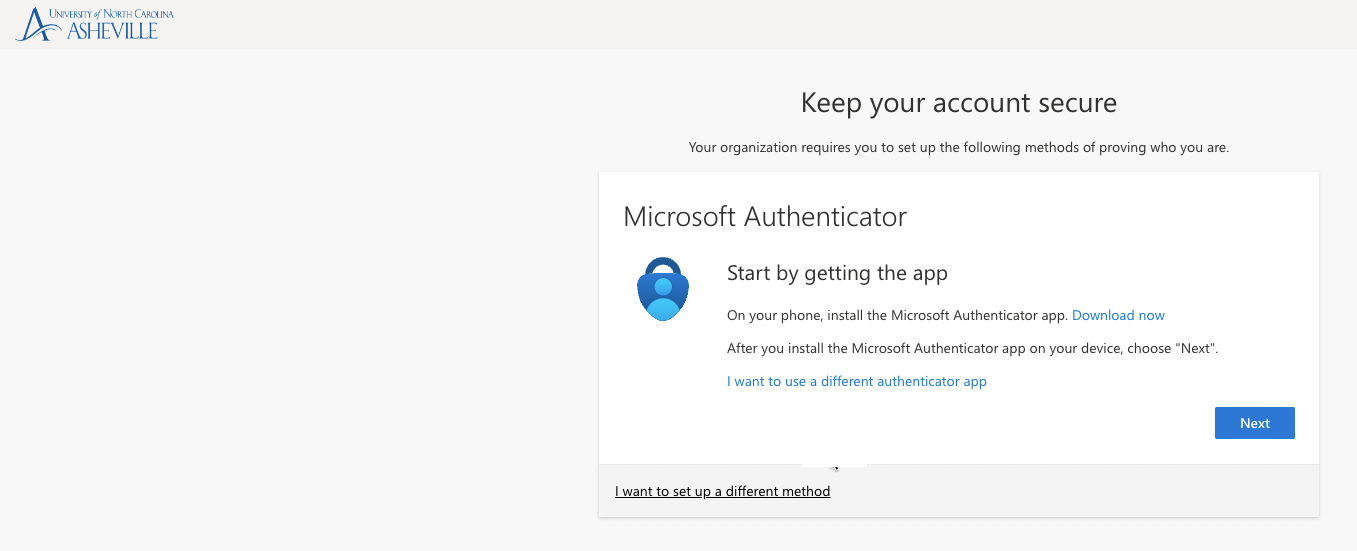The width and height of the screenshot is (1357, 551).
Task: Select 'I want to set up a different method'
Action: pos(722,491)
